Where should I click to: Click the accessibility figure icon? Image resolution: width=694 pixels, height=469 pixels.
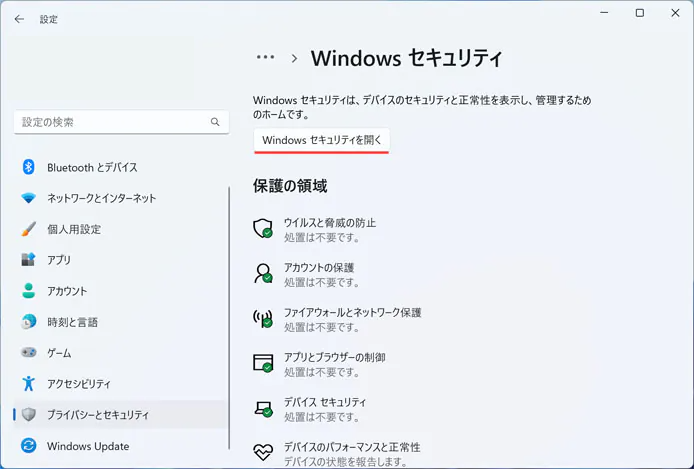pos(29,384)
